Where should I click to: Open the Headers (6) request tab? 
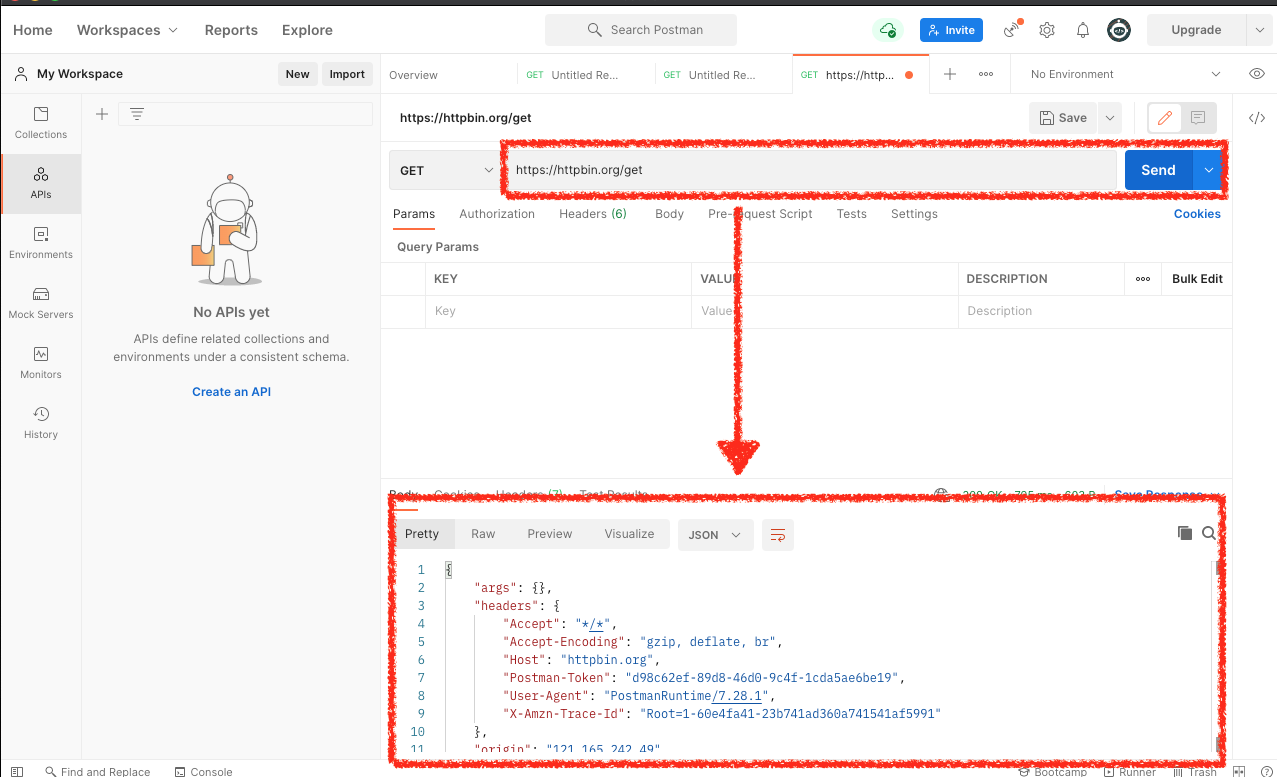pyautogui.click(x=593, y=214)
